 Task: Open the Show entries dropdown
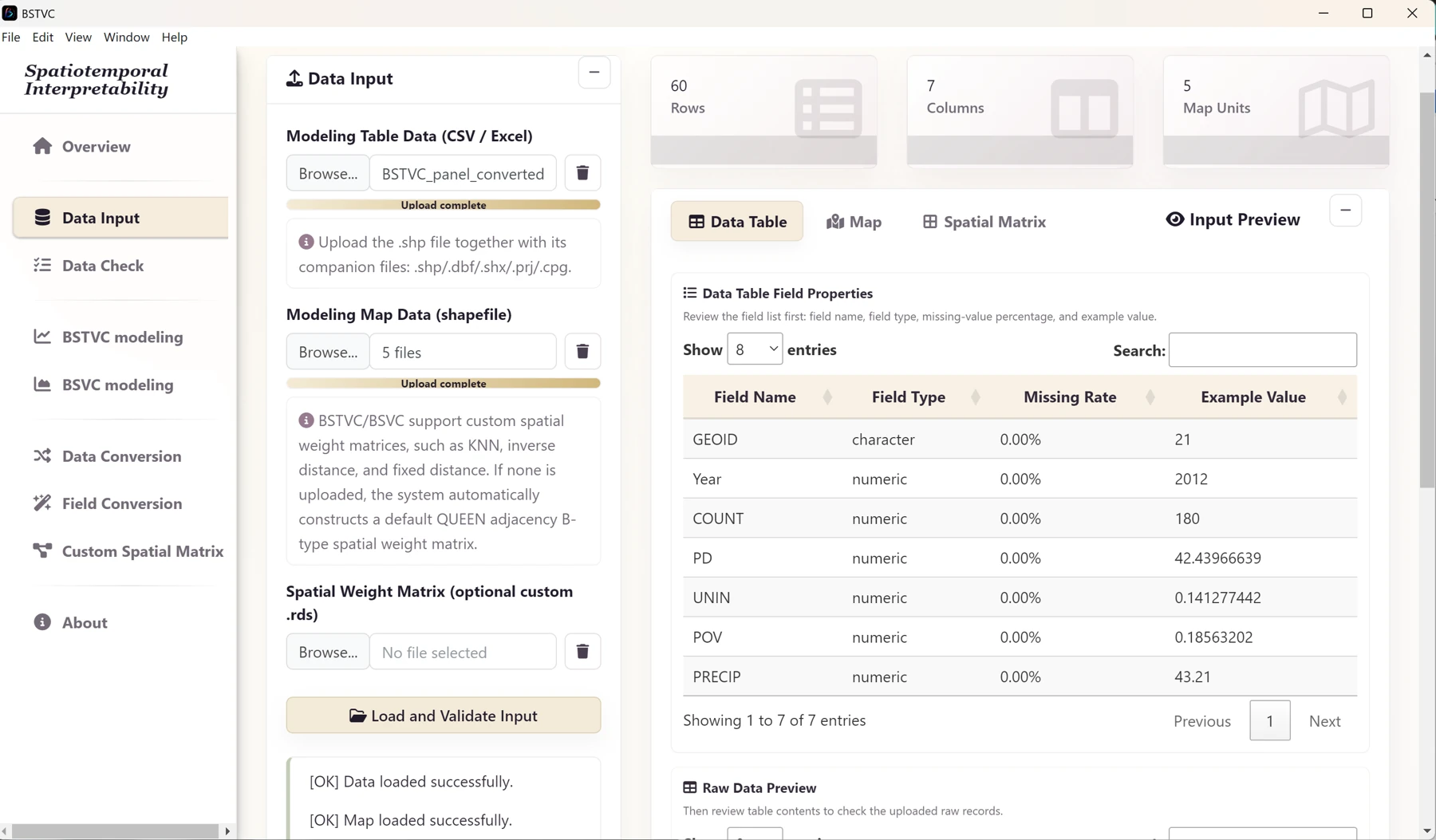[755, 349]
